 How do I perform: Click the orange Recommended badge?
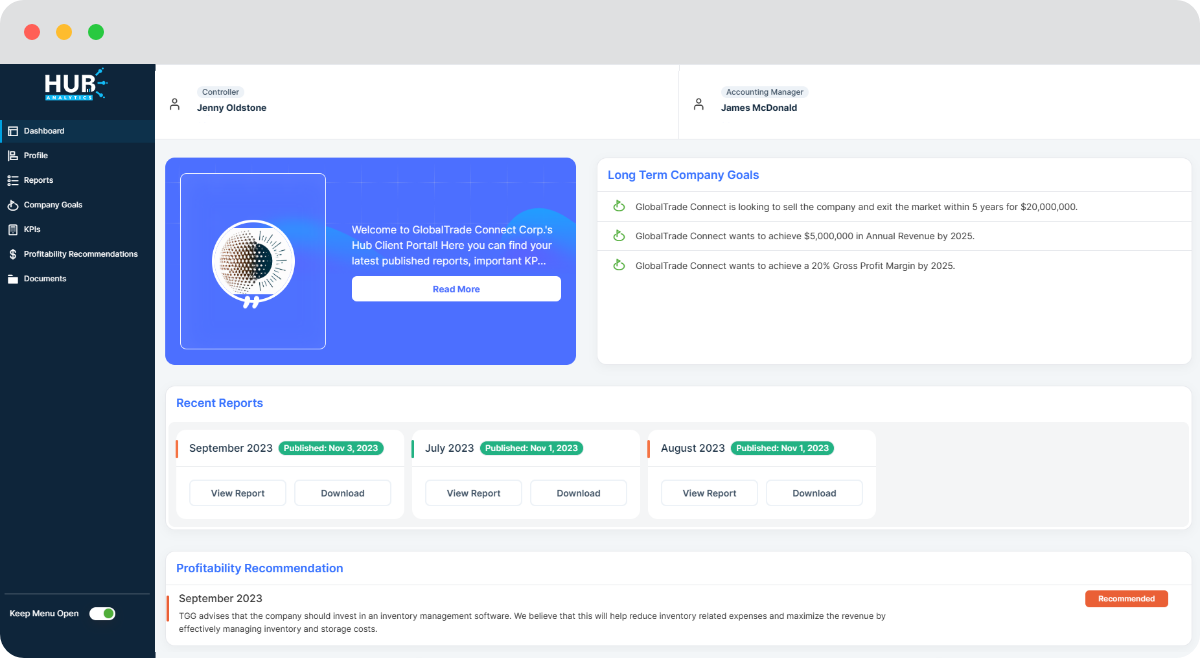pos(1126,599)
